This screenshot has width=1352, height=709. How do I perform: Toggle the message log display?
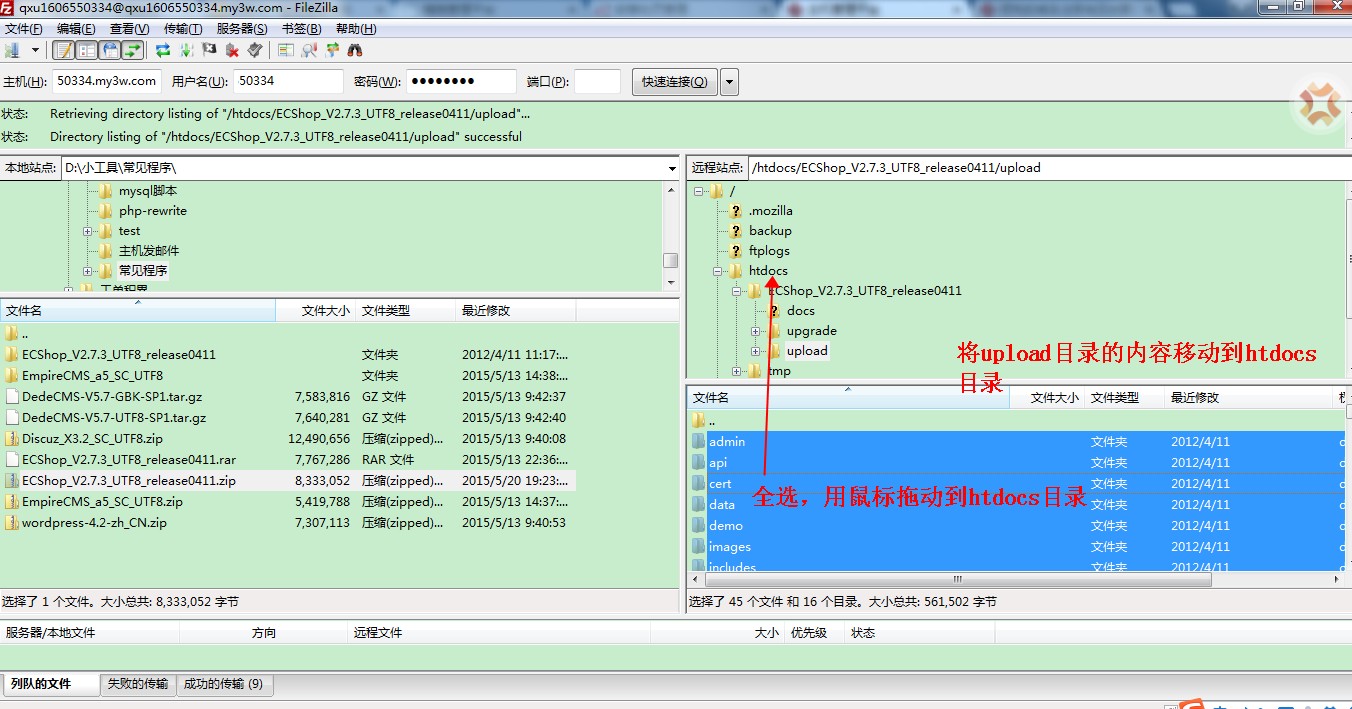coord(64,50)
